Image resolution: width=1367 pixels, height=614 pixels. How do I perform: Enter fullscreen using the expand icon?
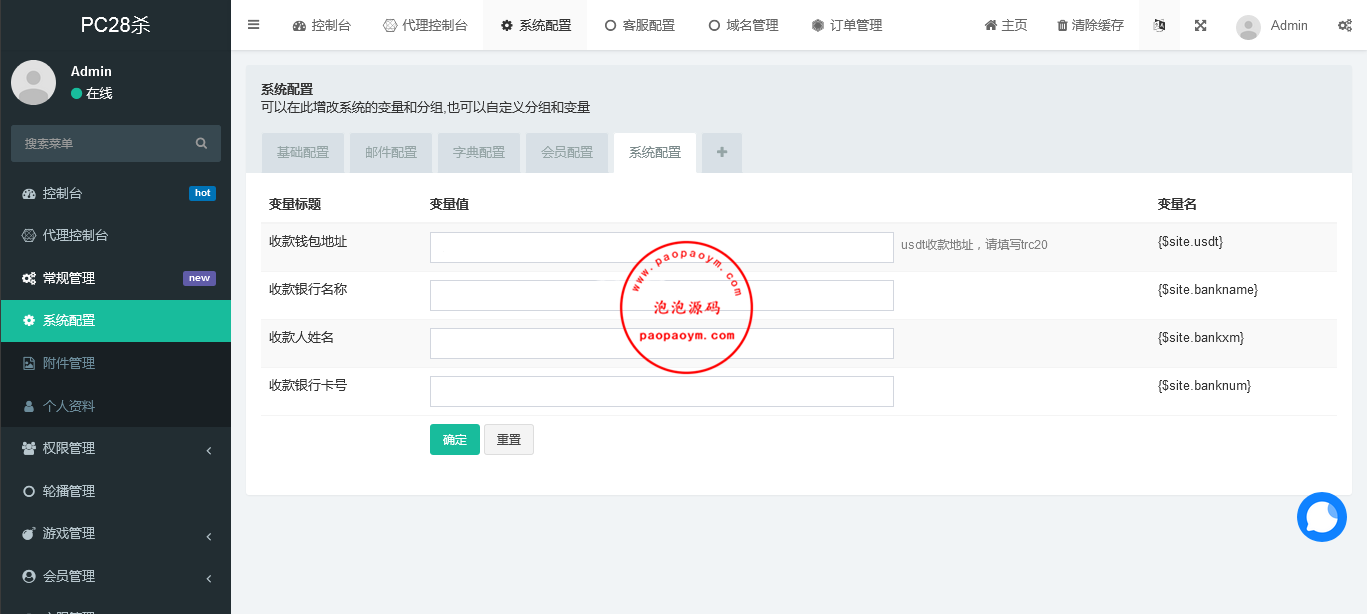click(x=1200, y=25)
